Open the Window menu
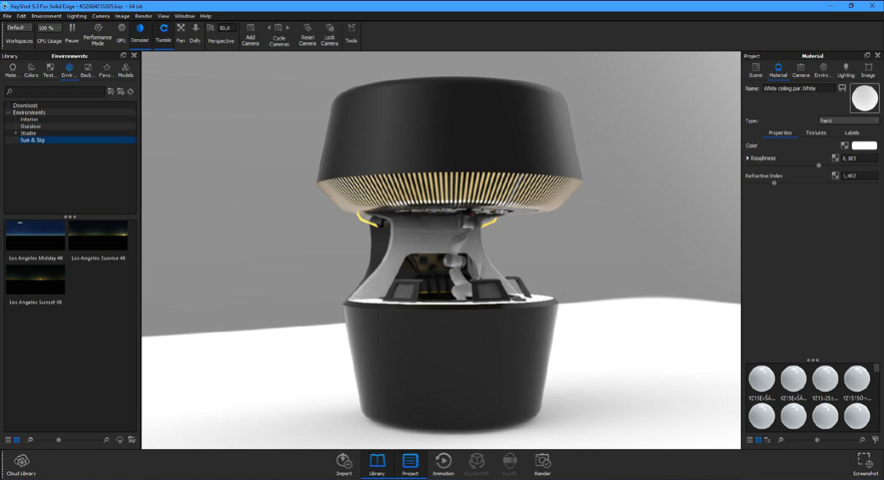The width and height of the screenshot is (884, 480). (x=184, y=16)
